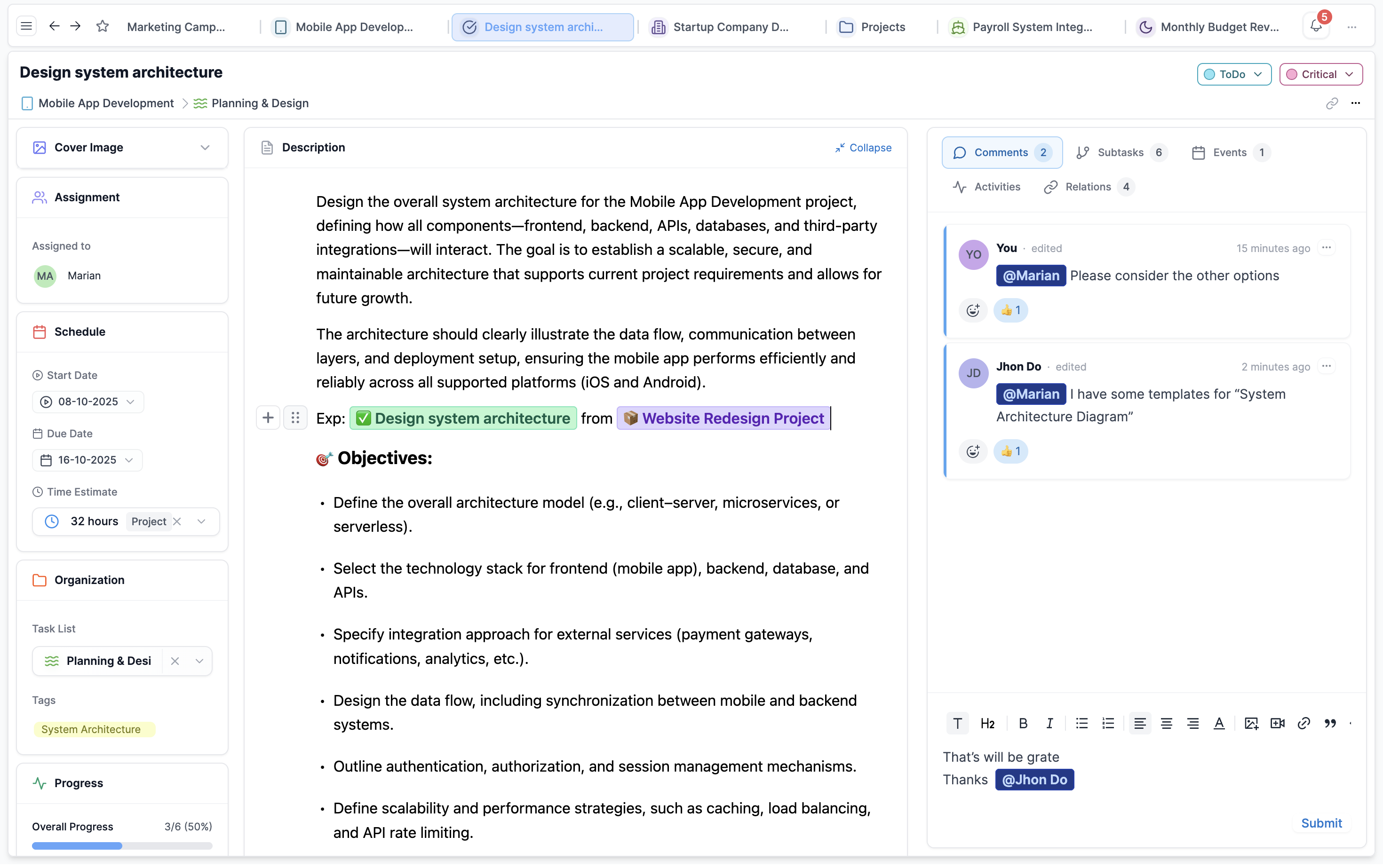This screenshot has height=868, width=1383.
Task: Add blockquote formatting to comment
Action: coord(1330,723)
